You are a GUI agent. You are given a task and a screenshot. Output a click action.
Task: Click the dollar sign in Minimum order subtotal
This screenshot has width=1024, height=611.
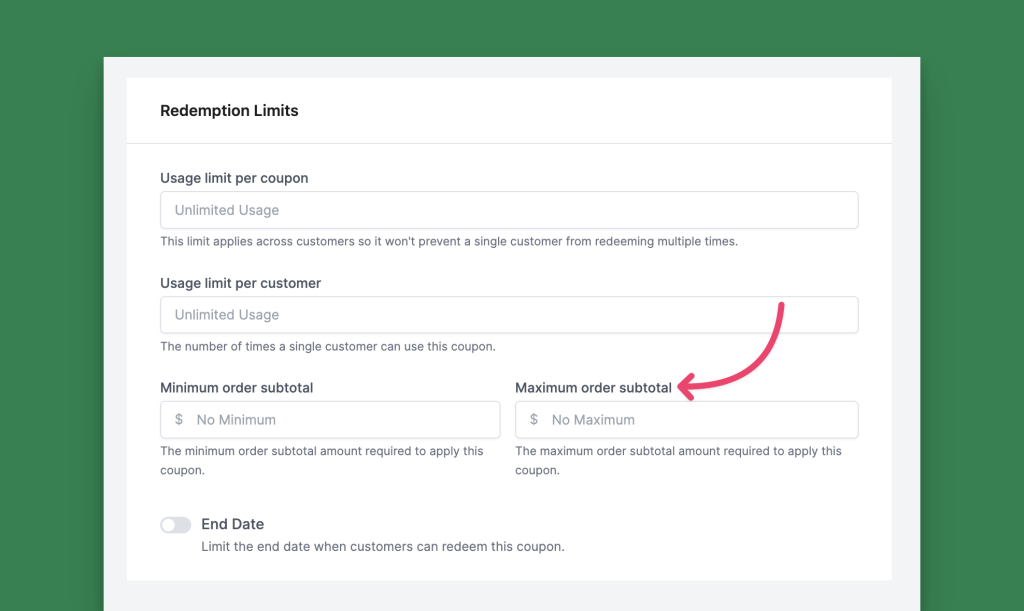click(x=179, y=420)
